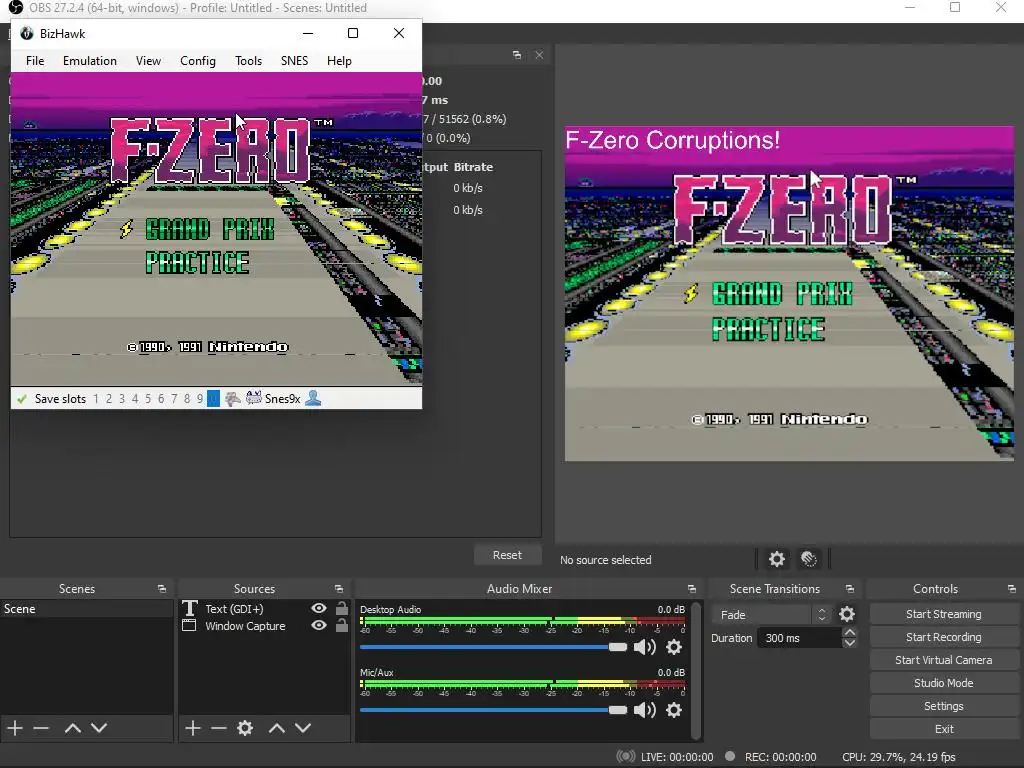Open Desktop Audio settings gear
The width and height of the screenshot is (1024, 768).
[x=674, y=647]
